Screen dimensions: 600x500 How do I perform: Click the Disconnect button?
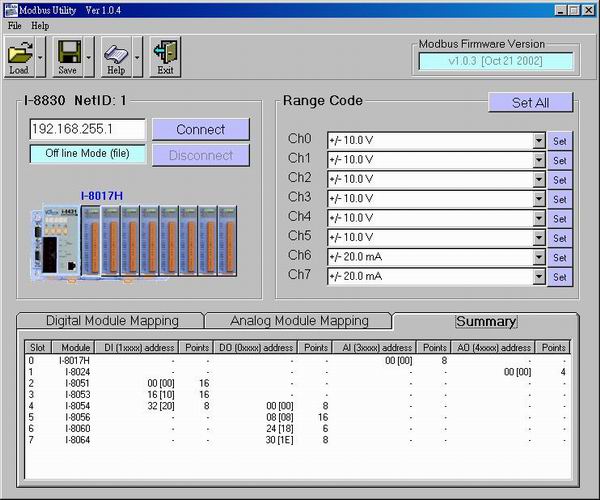pos(201,155)
